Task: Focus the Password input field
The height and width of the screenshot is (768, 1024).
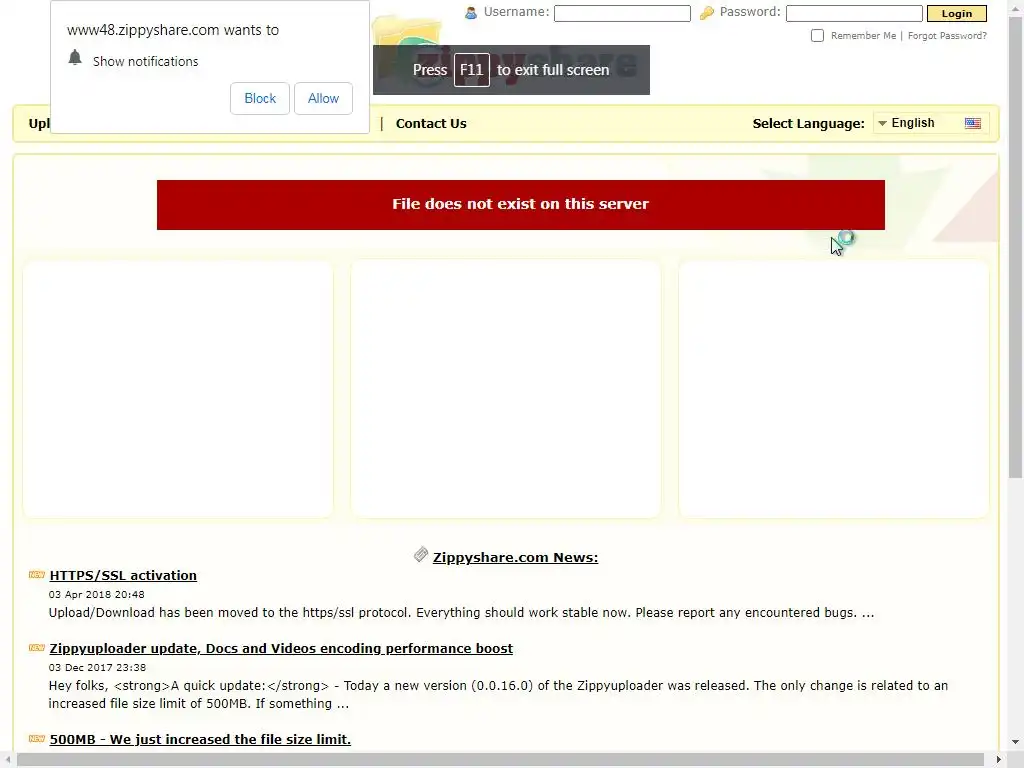Action: [x=854, y=13]
